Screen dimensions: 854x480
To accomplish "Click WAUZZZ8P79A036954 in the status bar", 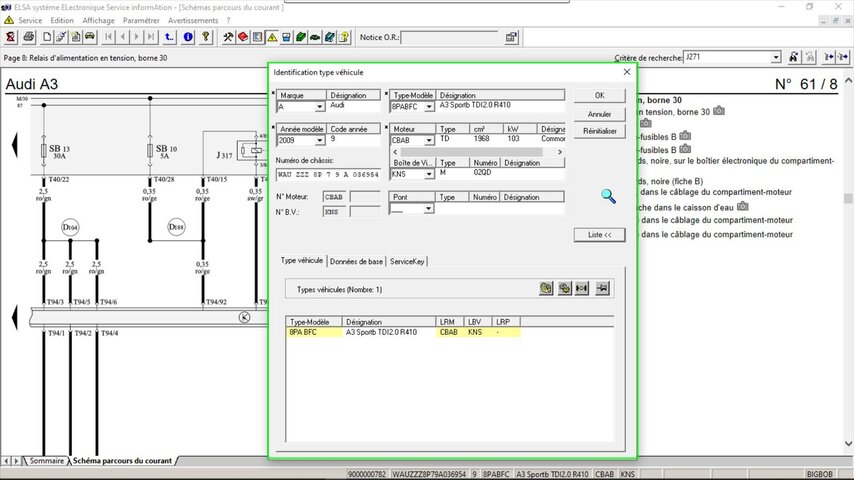I will [x=429, y=475].
